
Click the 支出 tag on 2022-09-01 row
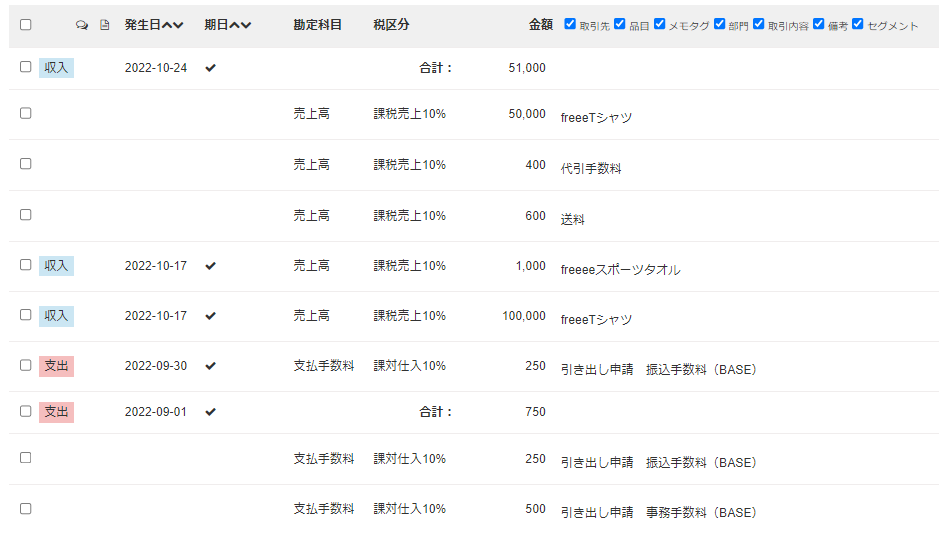[56, 412]
